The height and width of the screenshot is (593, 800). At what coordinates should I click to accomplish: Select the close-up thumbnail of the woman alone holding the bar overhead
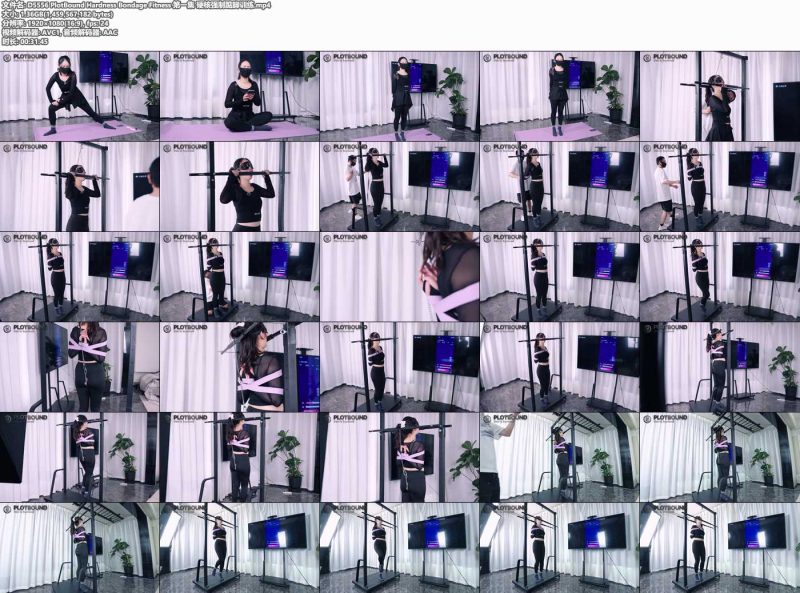click(x=240, y=186)
